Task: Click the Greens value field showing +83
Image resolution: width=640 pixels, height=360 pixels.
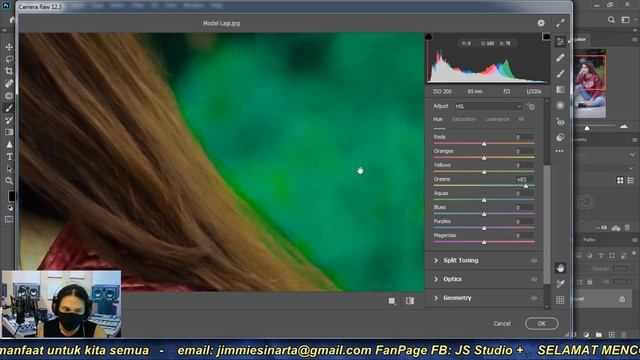Action: [x=524, y=180]
